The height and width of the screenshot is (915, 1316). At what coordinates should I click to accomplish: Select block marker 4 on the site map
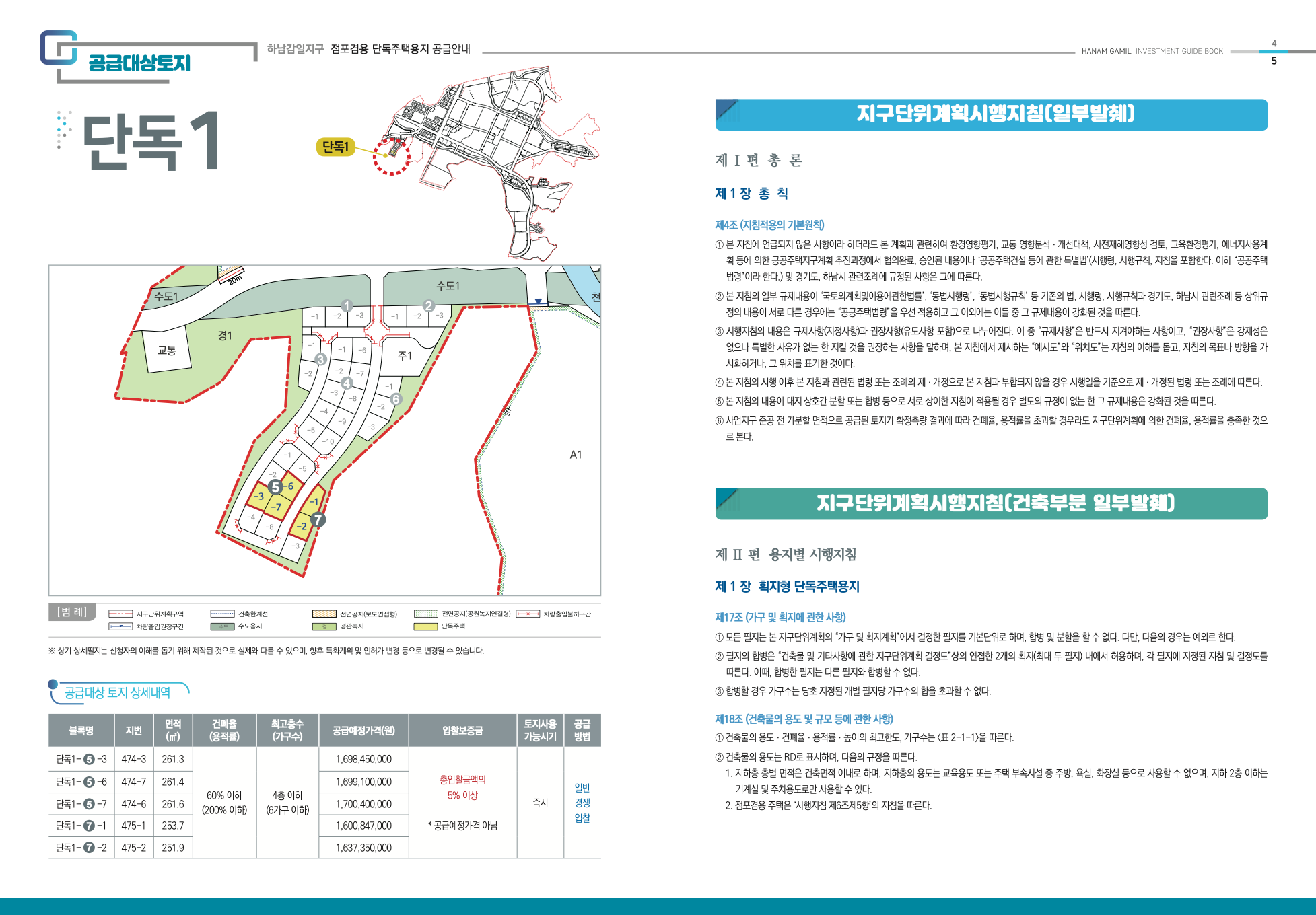(x=347, y=383)
